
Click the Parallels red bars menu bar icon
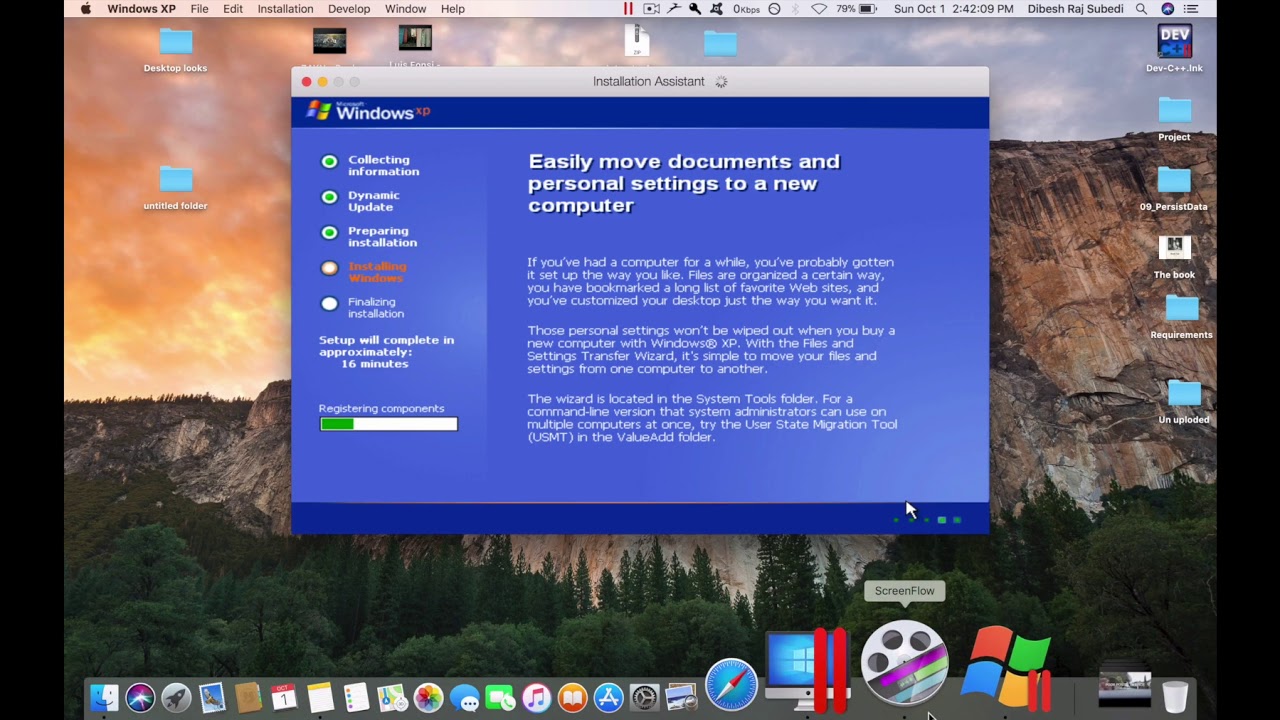tap(628, 9)
